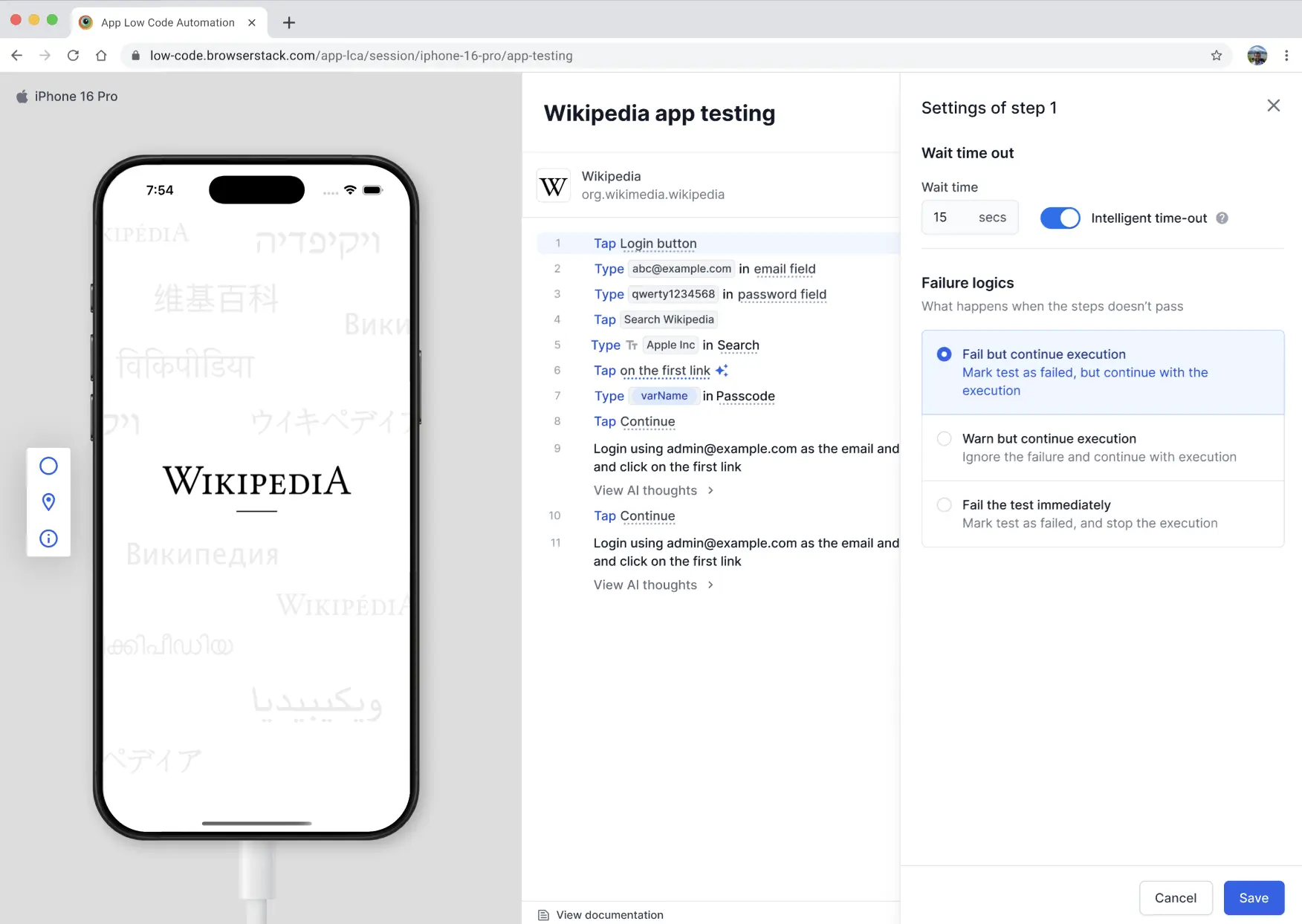Click the profile avatar in the browser toolbar
Screen dimensions: 1302x924
click(1257, 55)
